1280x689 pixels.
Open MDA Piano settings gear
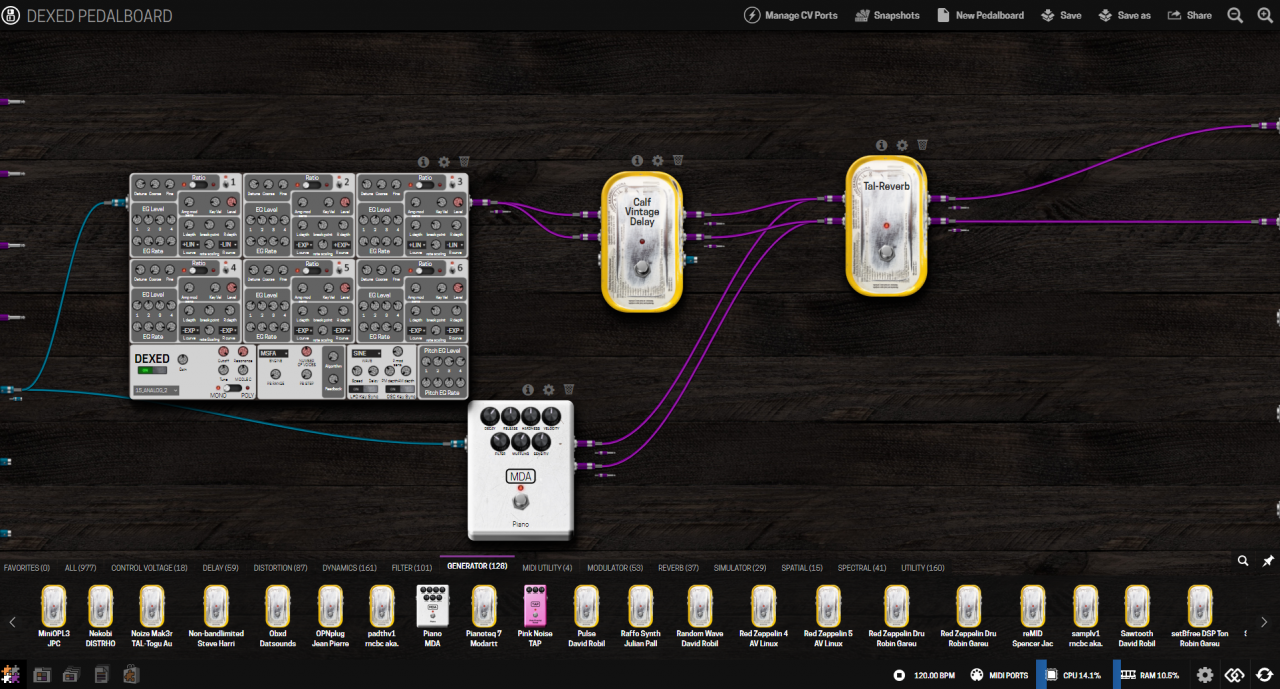548,390
